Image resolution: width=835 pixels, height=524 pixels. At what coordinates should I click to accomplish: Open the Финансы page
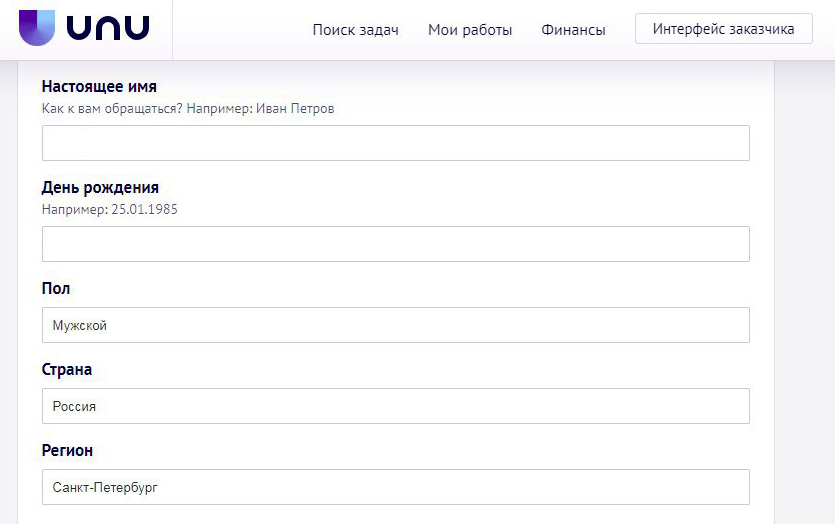pyautogui.click(x=573, y=30)
